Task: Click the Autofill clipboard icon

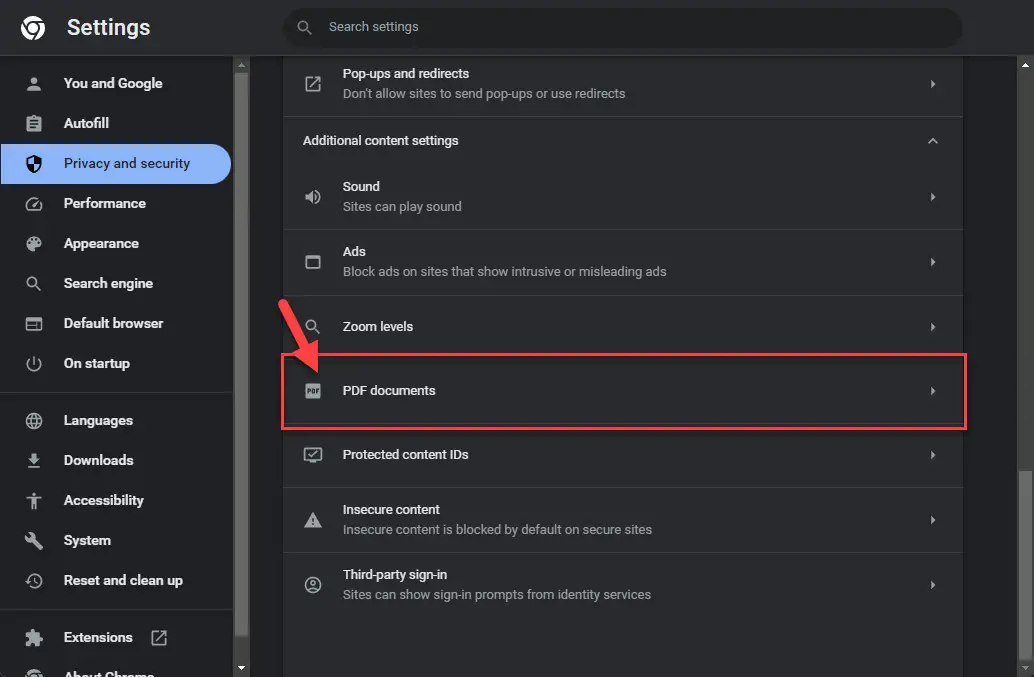Action: 34,124
